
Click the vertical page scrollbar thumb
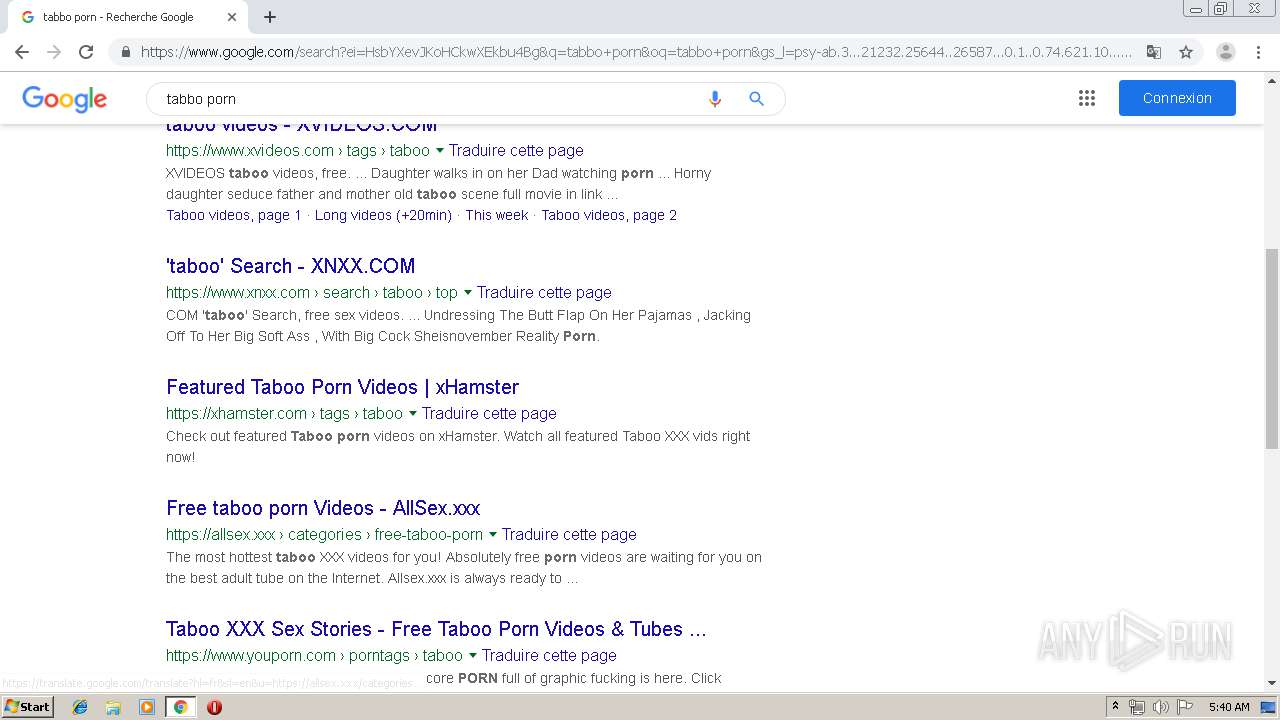(1272, 348)
